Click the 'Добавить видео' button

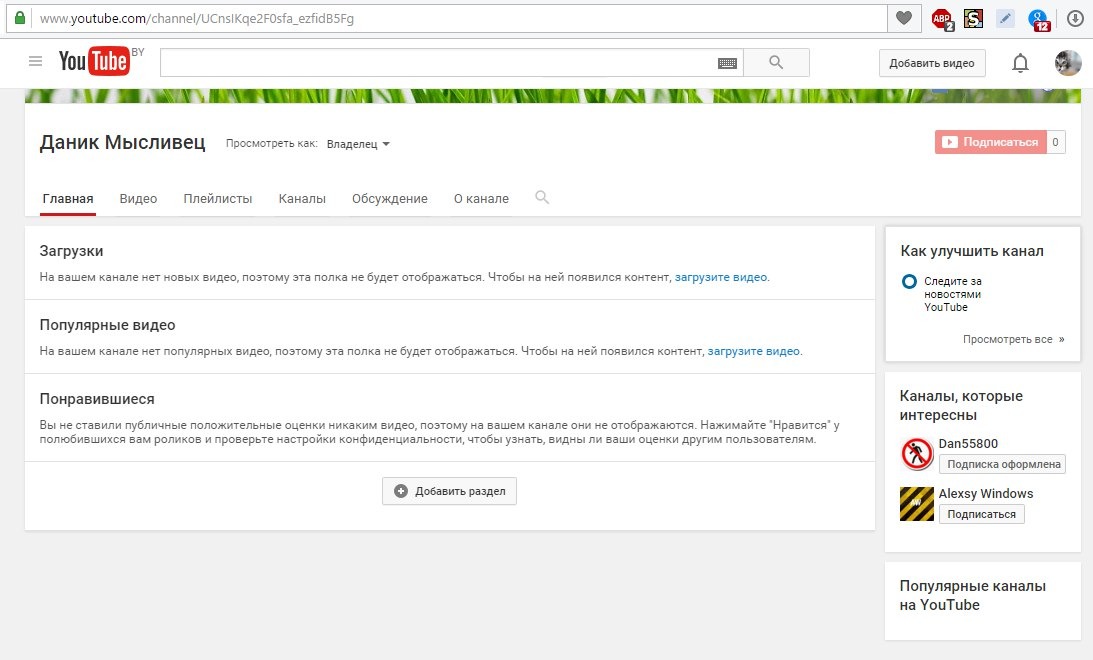click(x=932, y=63)
